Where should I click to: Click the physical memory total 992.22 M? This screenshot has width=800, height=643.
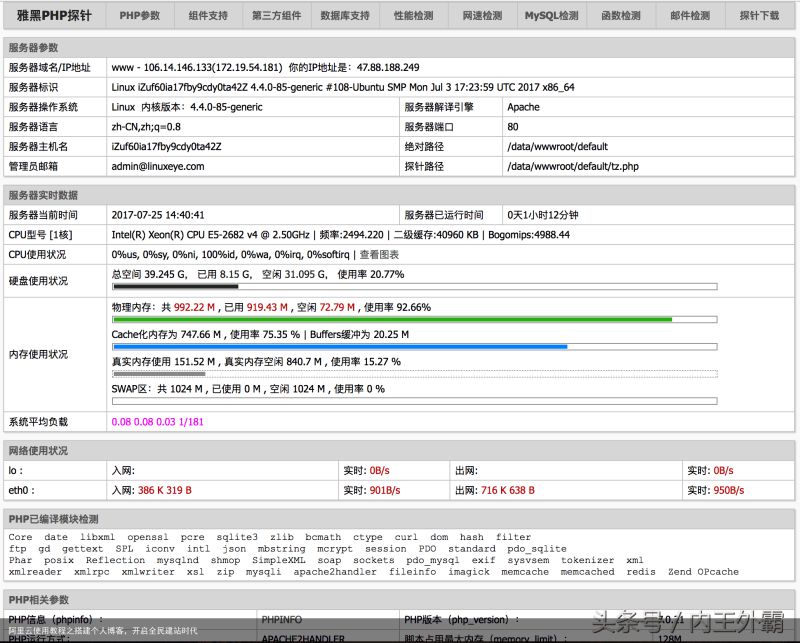(x=194, y=307)
